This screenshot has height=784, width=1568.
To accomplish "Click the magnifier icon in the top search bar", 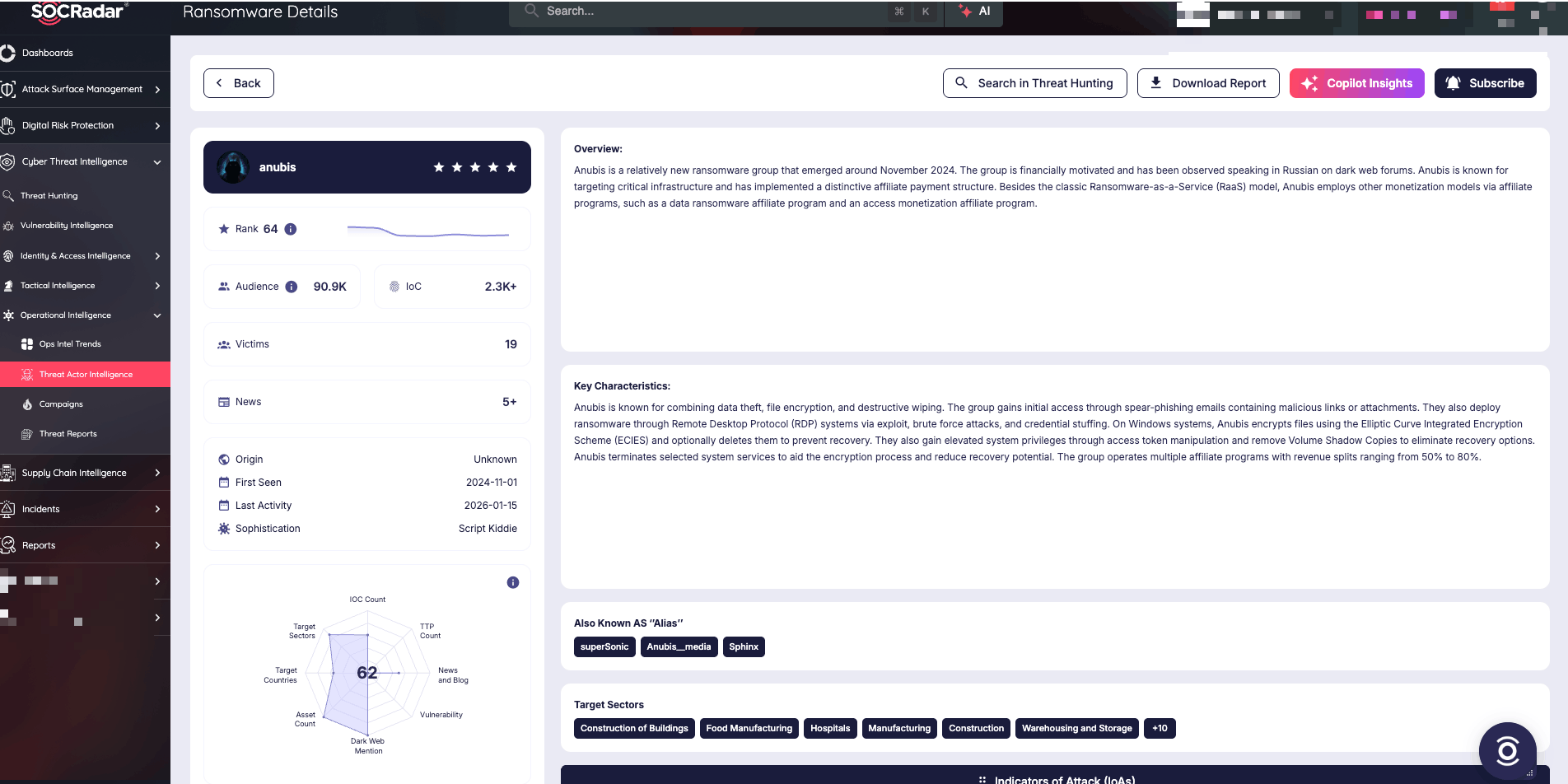I will 532,11.
